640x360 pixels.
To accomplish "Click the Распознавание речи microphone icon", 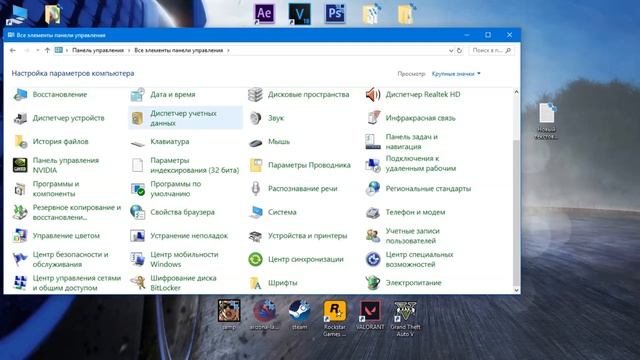I will [x=256, y=189].
